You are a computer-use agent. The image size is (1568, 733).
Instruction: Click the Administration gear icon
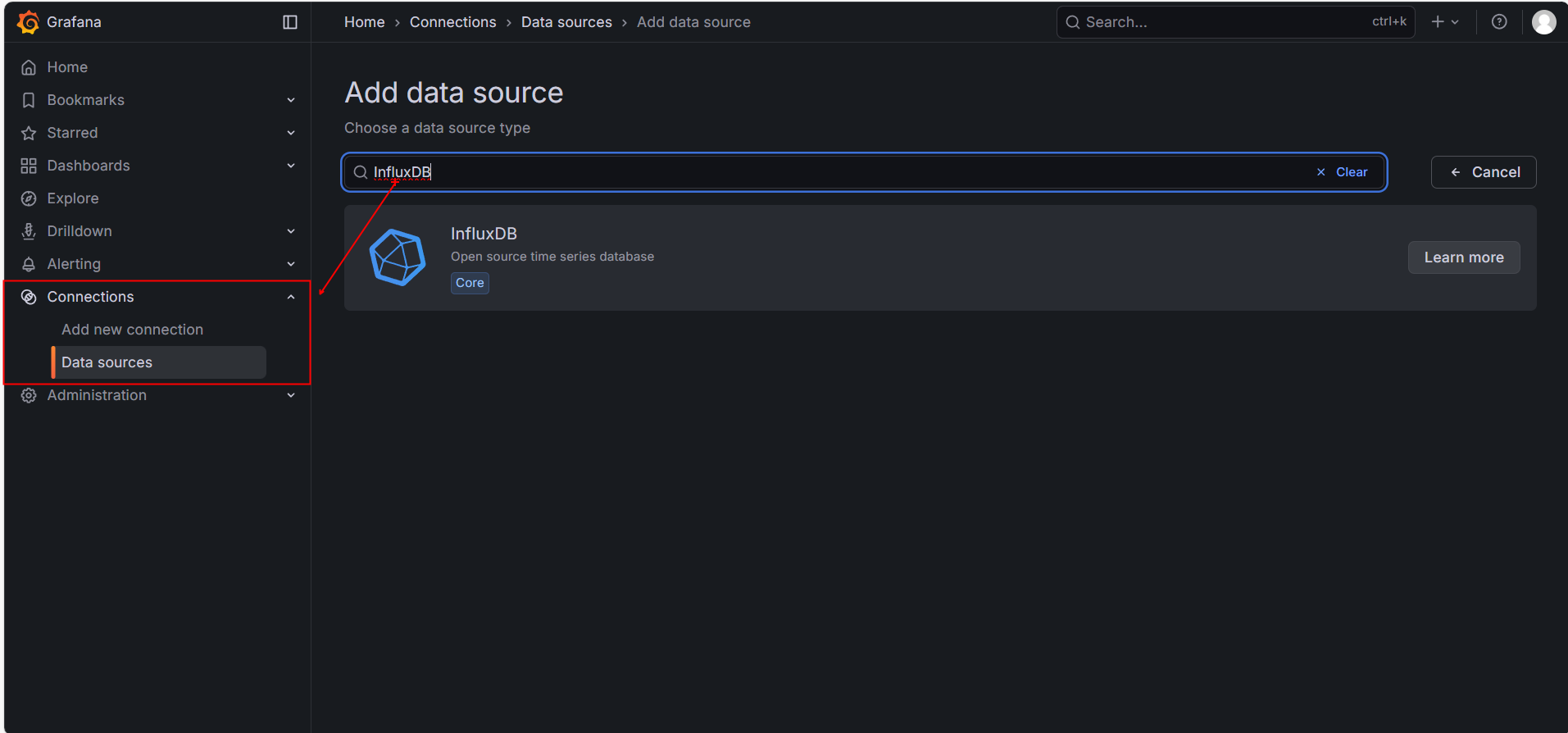click(x=29, y=395)
